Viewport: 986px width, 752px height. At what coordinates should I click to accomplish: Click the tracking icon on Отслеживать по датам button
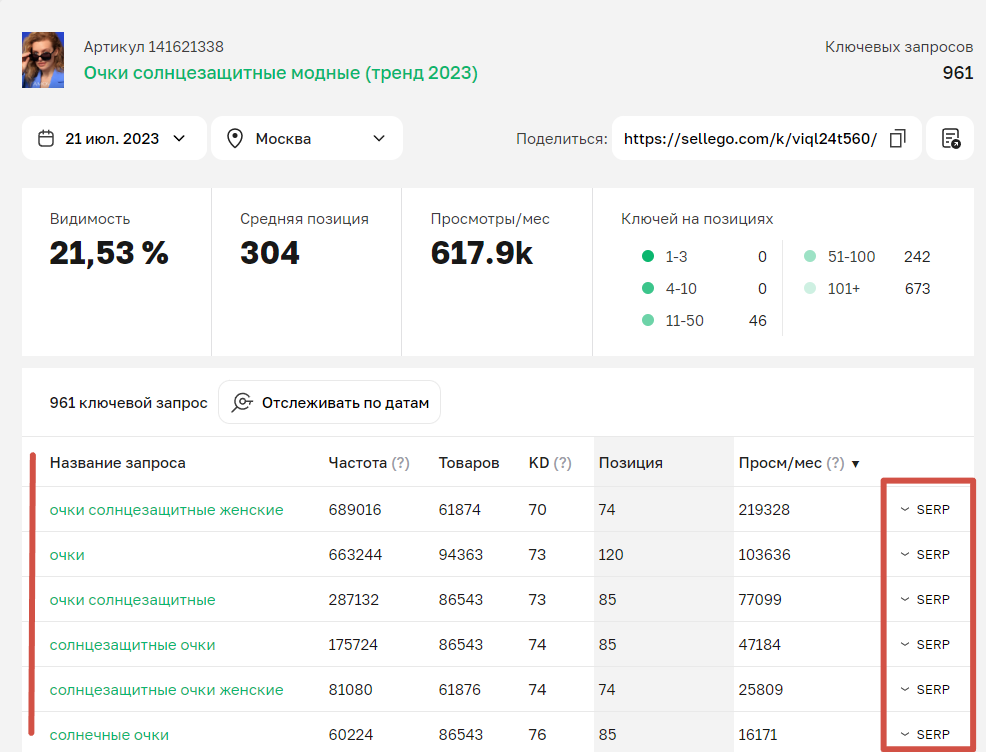point(240,402)
